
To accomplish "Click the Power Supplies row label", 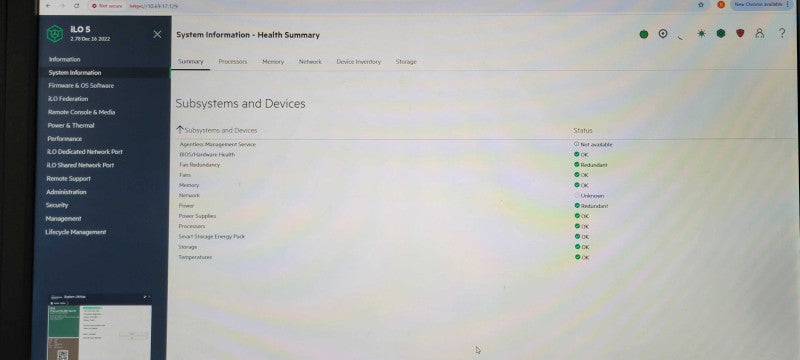I will tap(197, 216).
